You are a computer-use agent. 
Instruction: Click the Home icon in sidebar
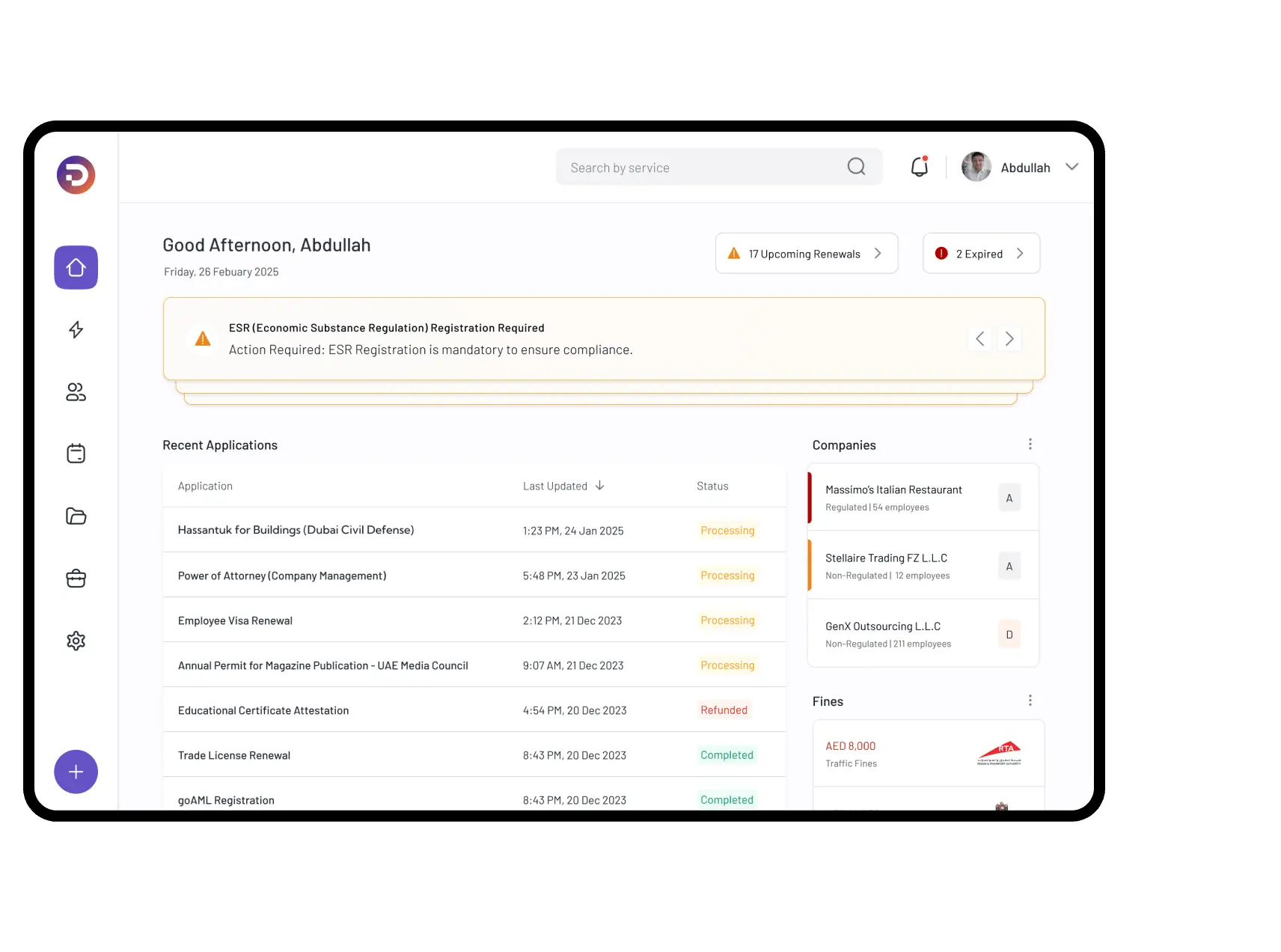(x=76, y=267)
